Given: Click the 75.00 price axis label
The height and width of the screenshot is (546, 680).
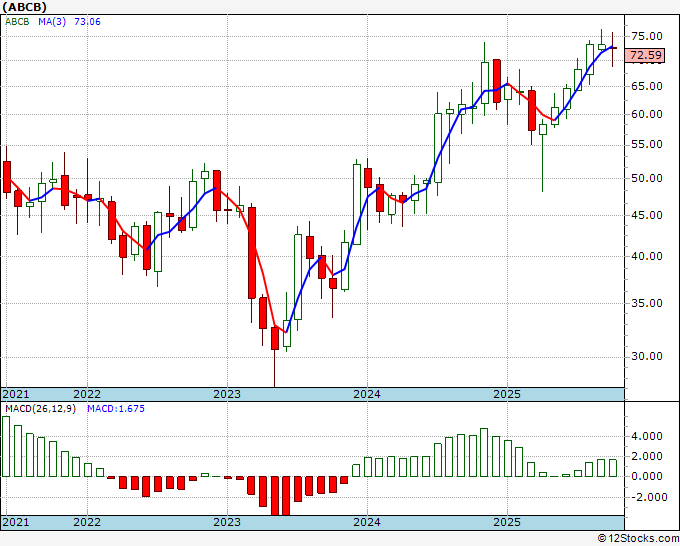Looking at the screenshot, I should click(x=647, y=36).
